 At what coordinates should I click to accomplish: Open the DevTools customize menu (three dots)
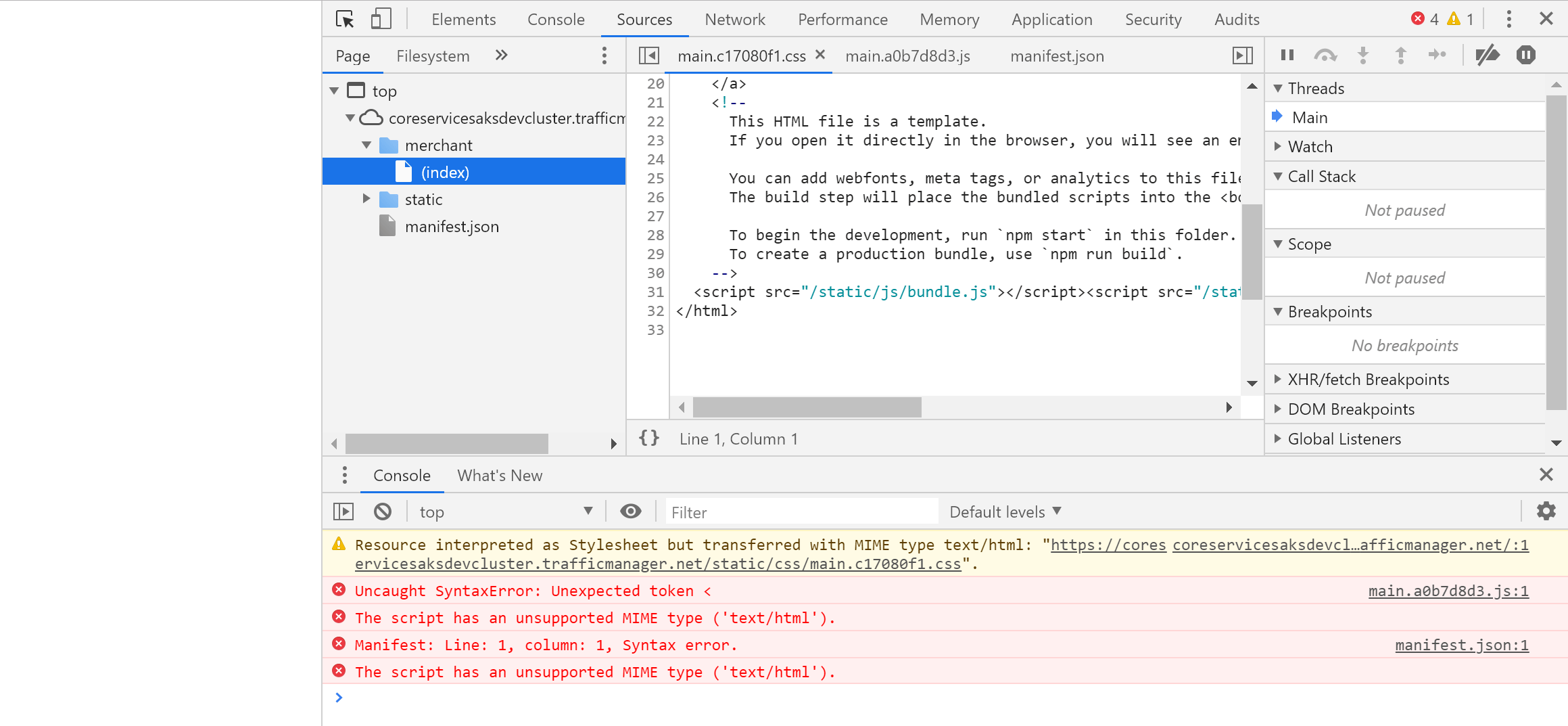coord(1508,19)
